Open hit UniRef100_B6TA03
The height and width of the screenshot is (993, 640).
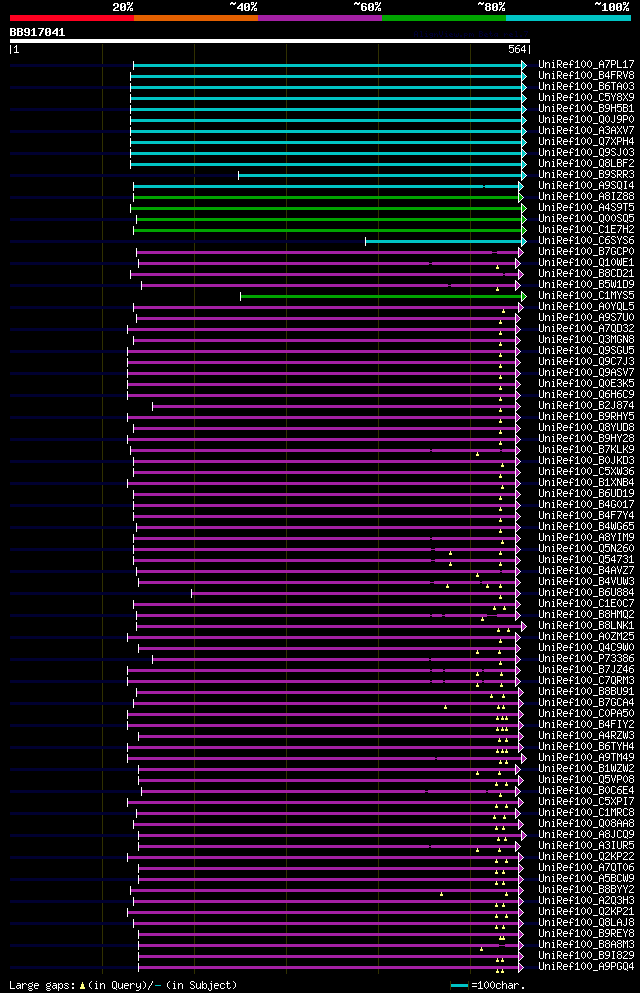pyautogui.click(x=586, y=86)
